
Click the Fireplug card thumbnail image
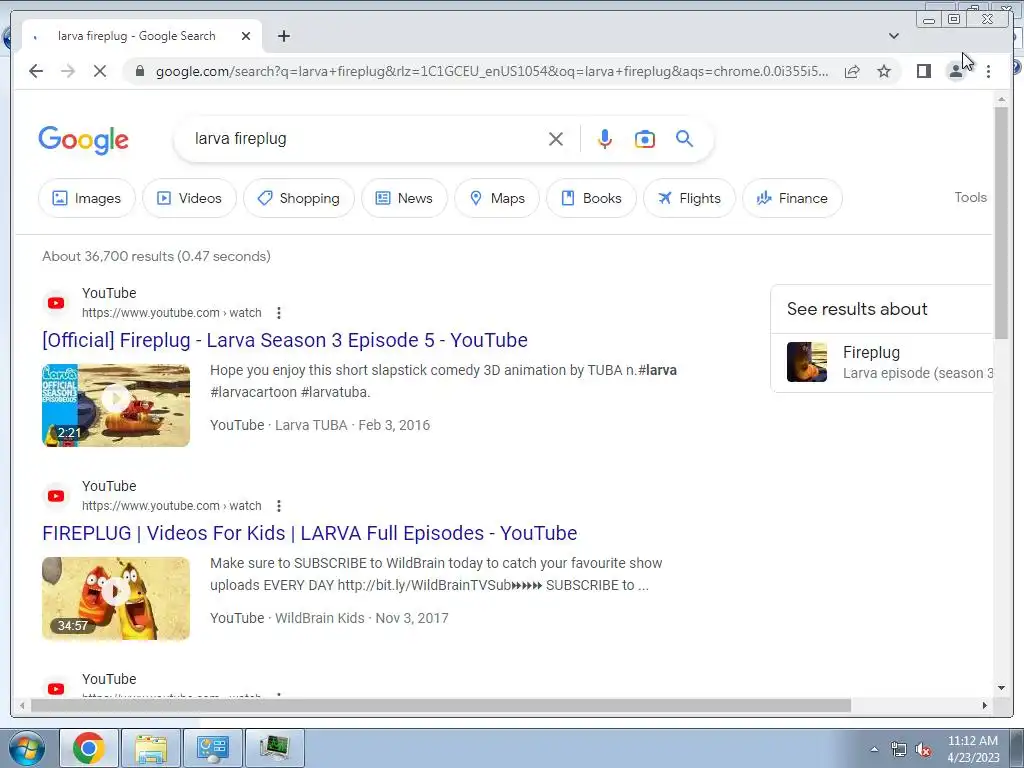807,362
